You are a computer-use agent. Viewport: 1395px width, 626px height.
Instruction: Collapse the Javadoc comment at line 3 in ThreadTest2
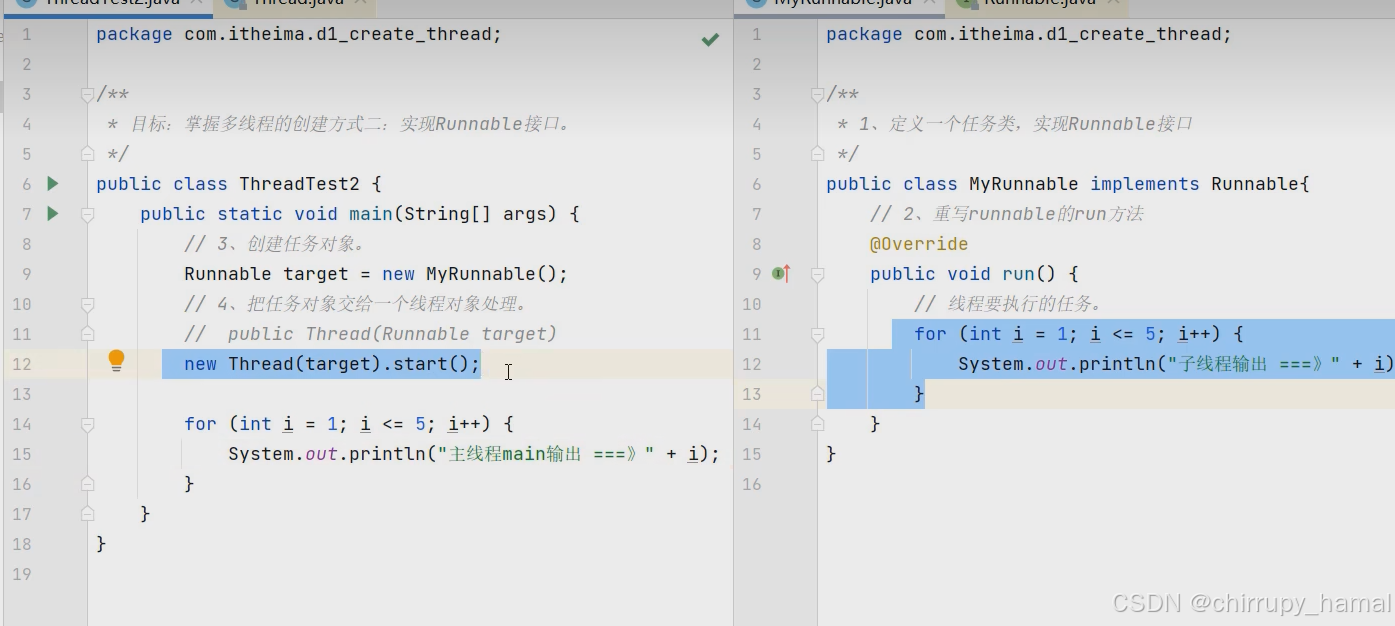(x=87, y=94)
